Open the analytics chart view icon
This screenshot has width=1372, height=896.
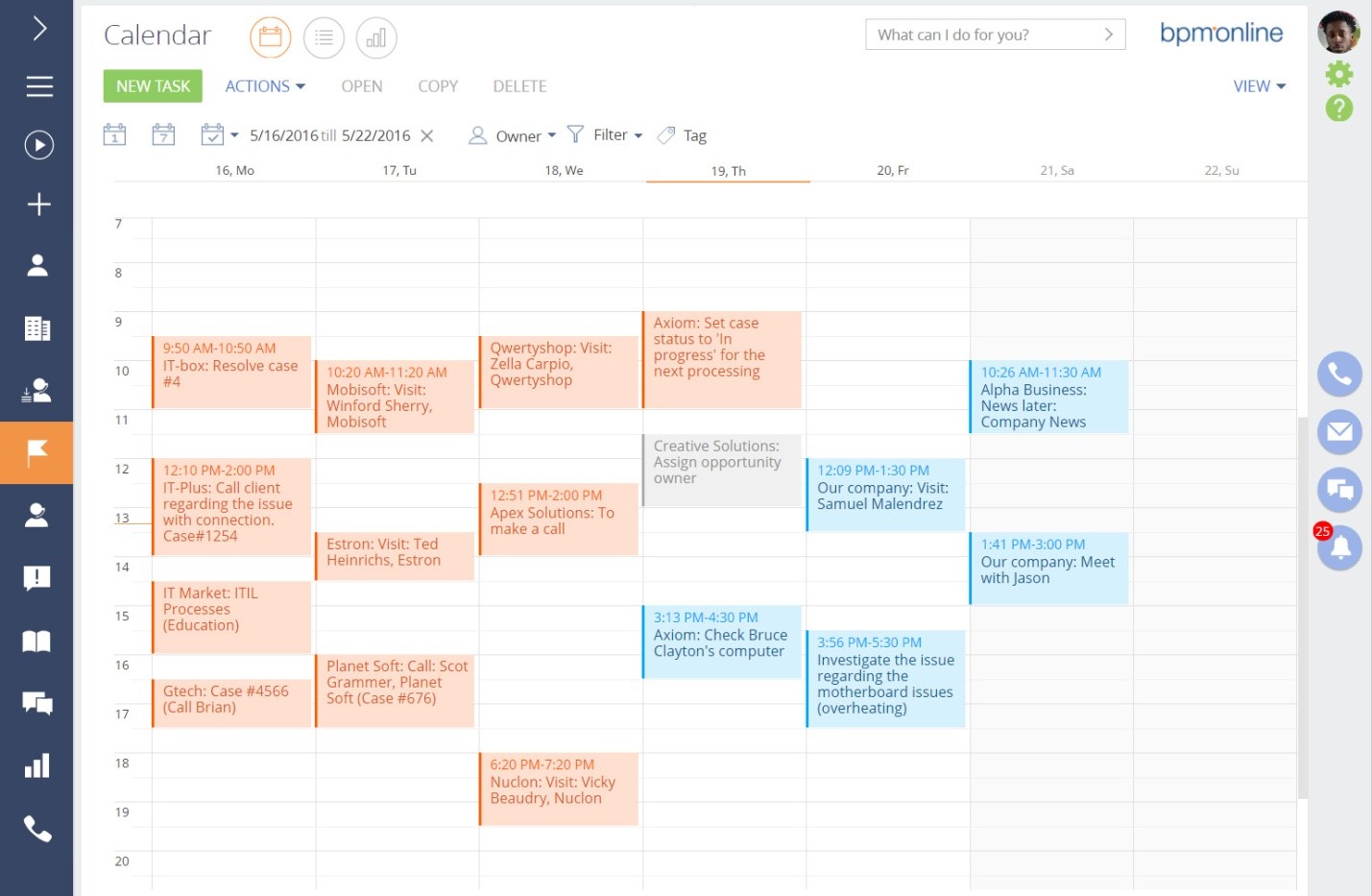pyautogui.click(x=376, y=37)
